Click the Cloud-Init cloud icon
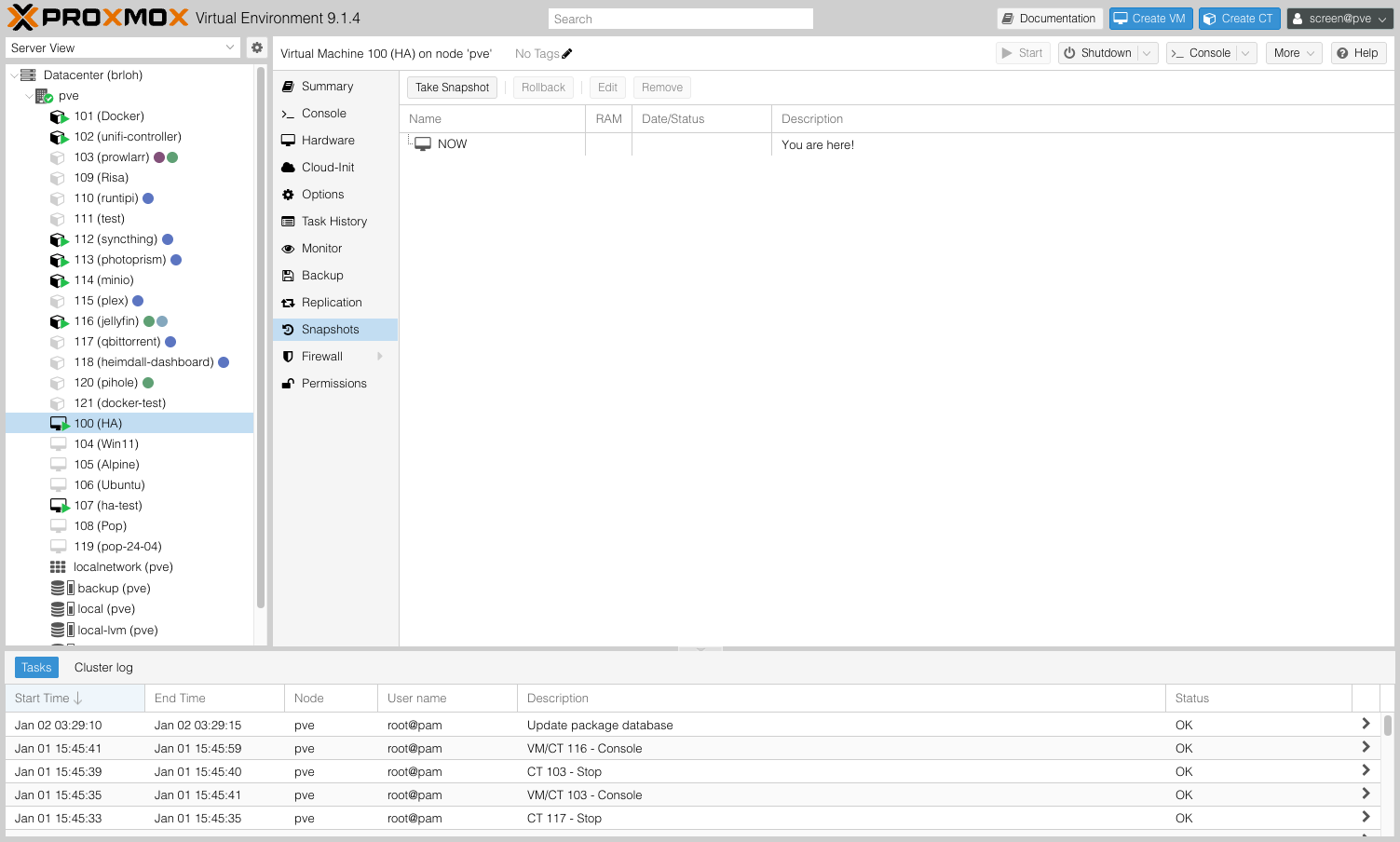The width and height of the screenshot is (1400, 842). [x=289, y=168]
